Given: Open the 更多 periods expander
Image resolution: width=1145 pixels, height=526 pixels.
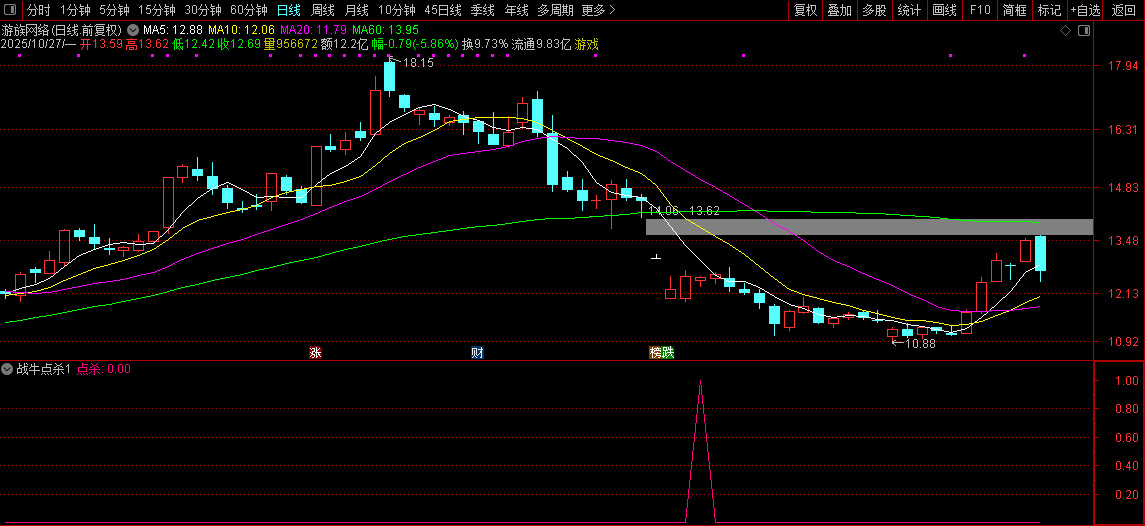Looking at the screenshot, I should tap(598, 10).
